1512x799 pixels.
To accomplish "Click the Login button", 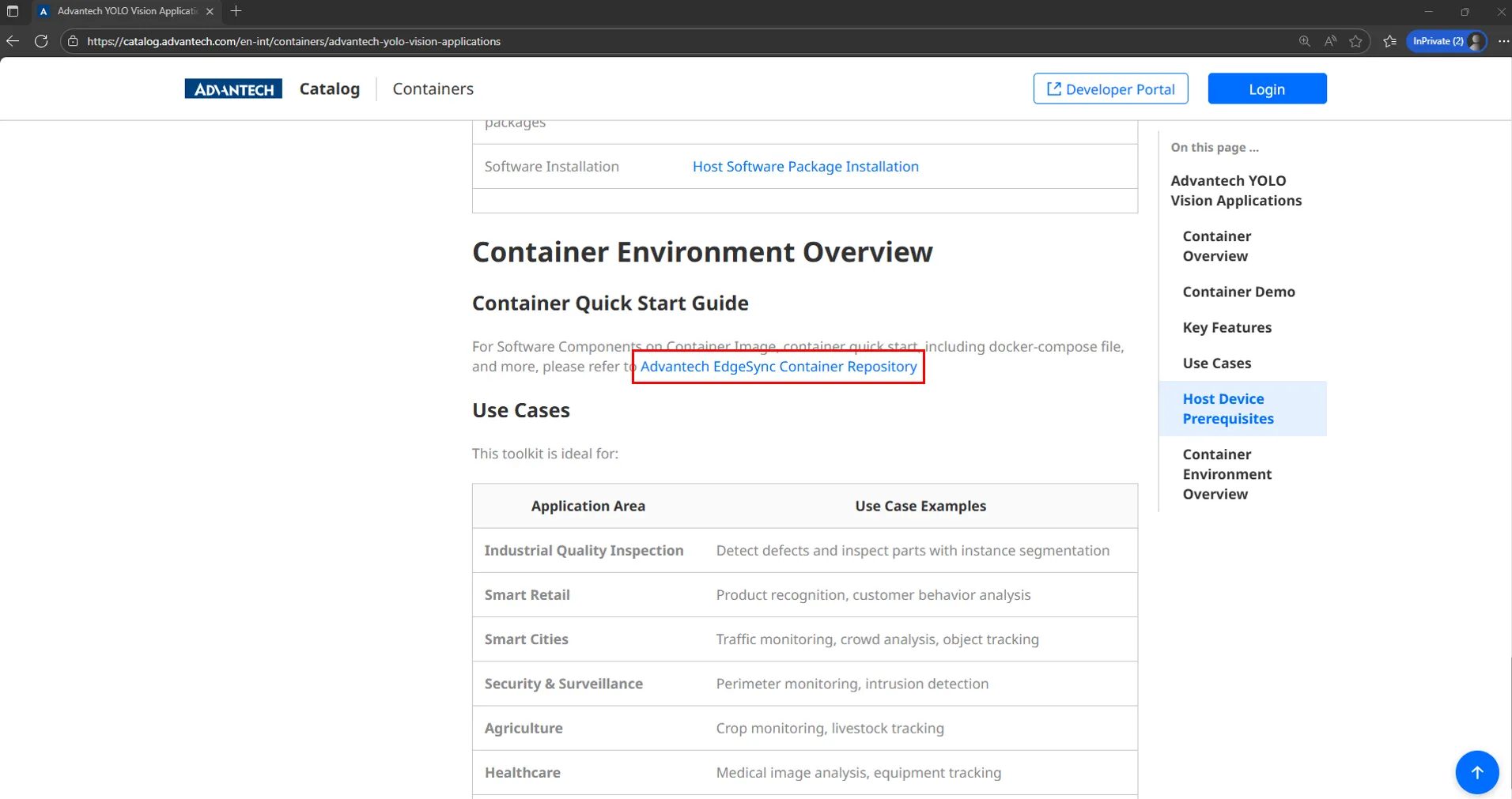I will click(x=1266, y=89).
